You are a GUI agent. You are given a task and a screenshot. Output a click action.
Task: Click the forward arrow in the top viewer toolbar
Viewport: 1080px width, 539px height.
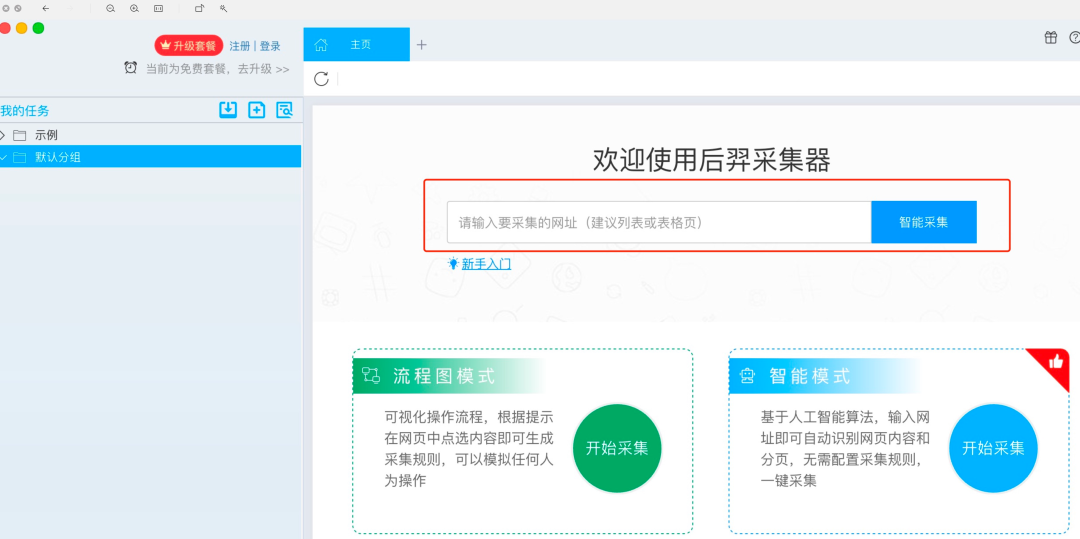70,8
